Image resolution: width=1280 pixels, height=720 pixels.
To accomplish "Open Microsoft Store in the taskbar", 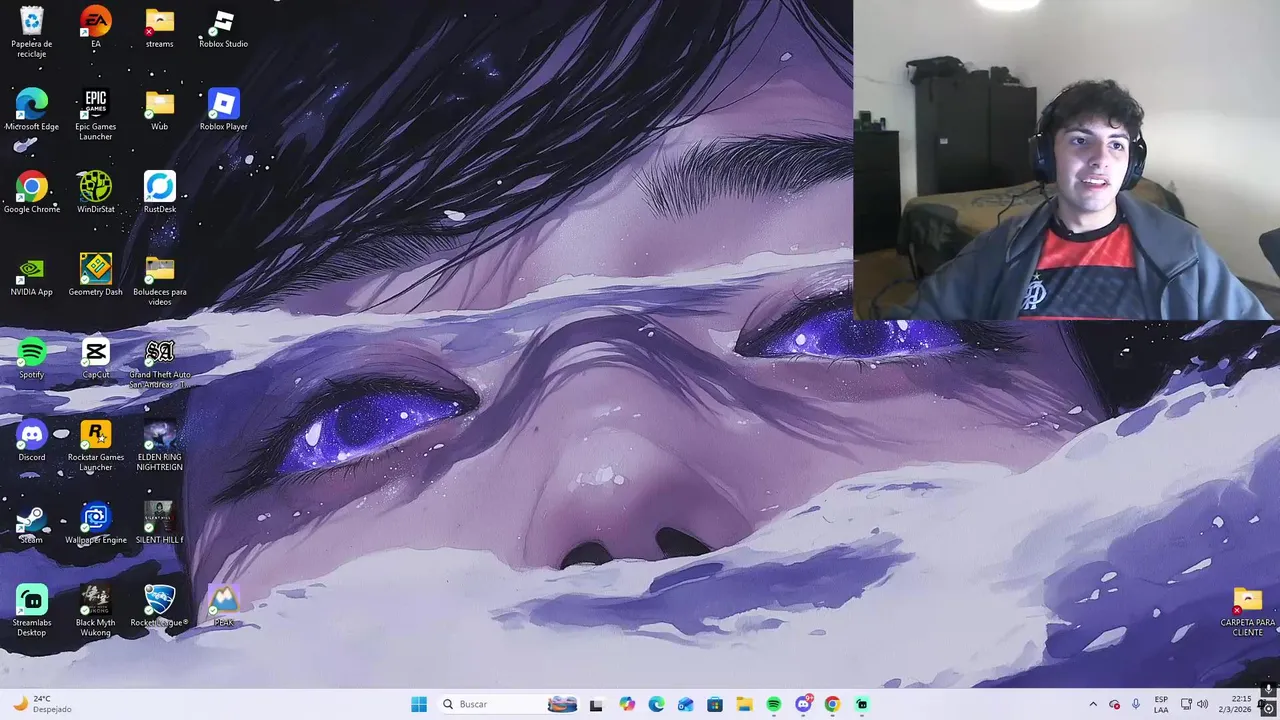I will point(715,704).
